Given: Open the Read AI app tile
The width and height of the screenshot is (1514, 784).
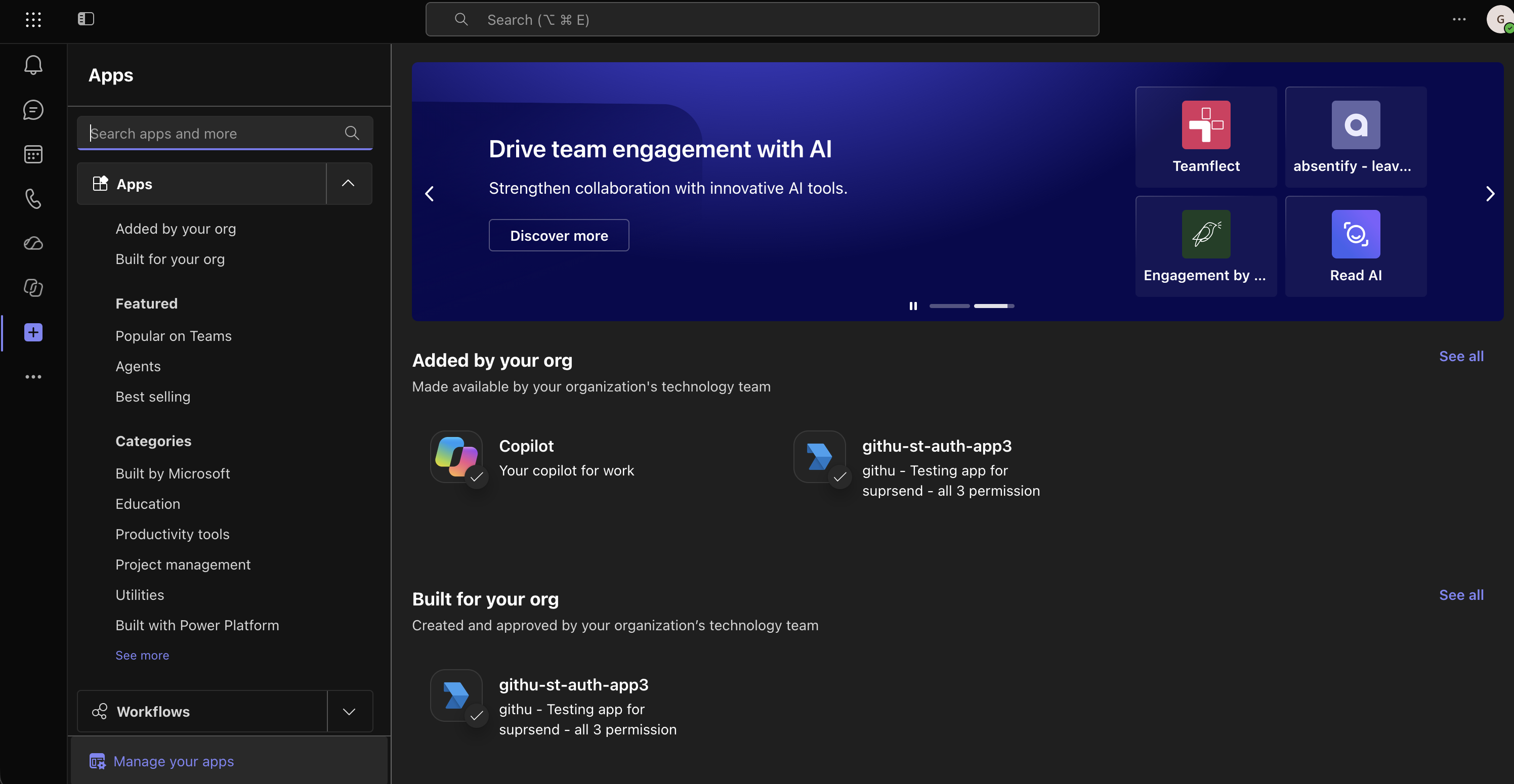Looking at the screenshot, I should (x=1356, y=246).
